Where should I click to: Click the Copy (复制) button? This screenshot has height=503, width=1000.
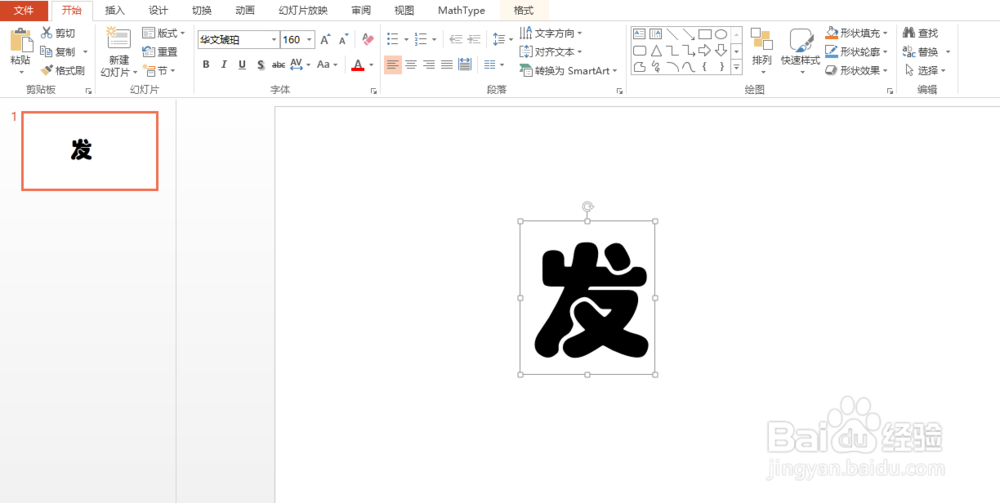pyautogui.click(x=58, y=52)
